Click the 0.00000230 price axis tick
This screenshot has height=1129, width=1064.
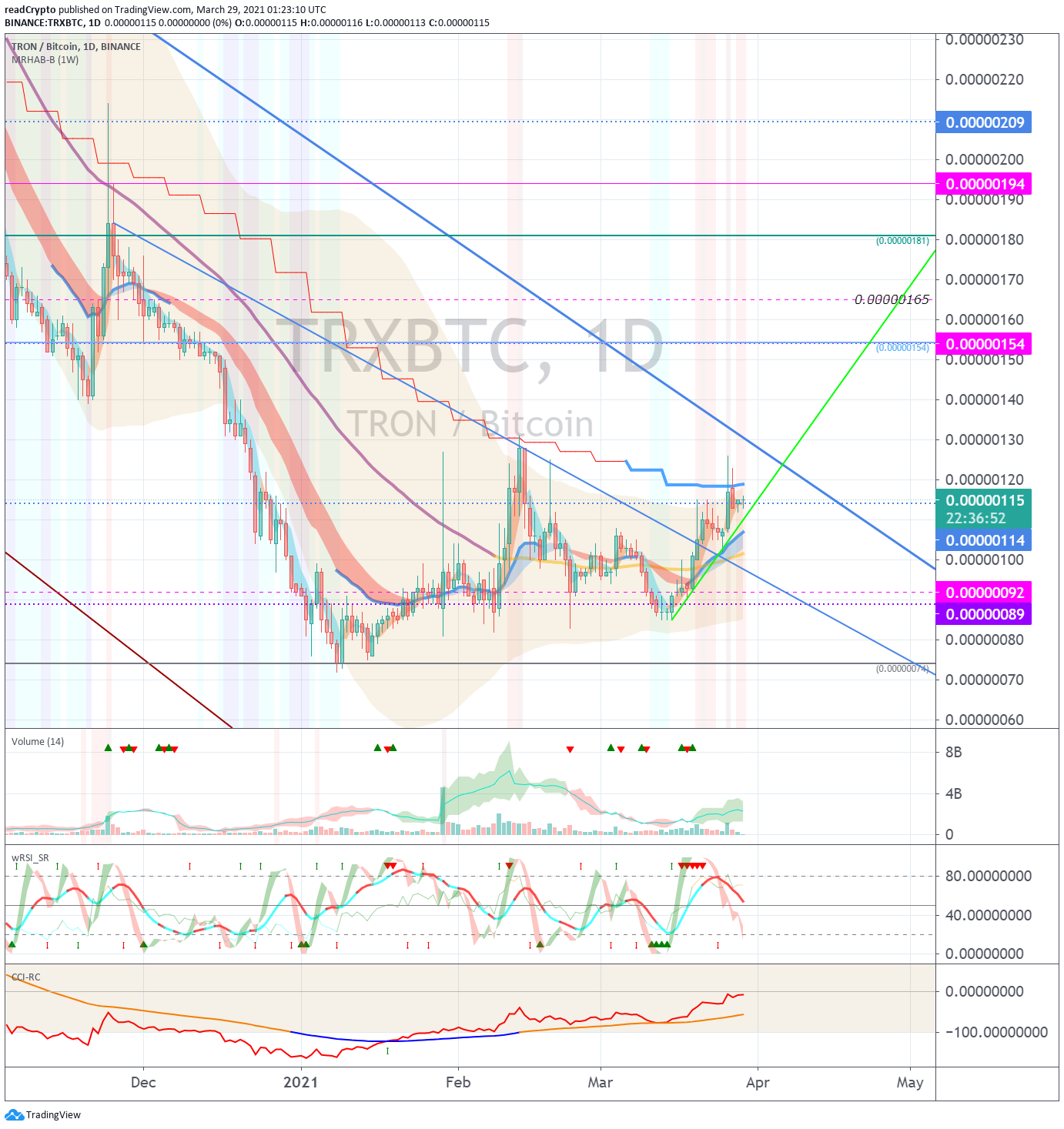point(985,40)
